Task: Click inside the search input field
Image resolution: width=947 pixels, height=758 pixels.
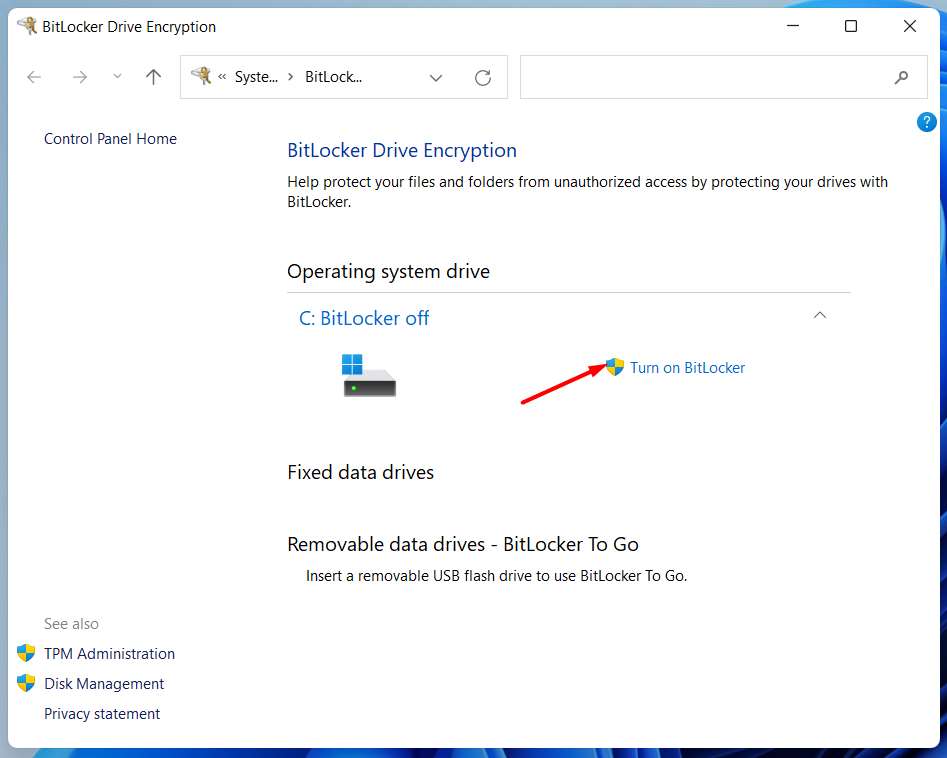Action: point(700,77)
